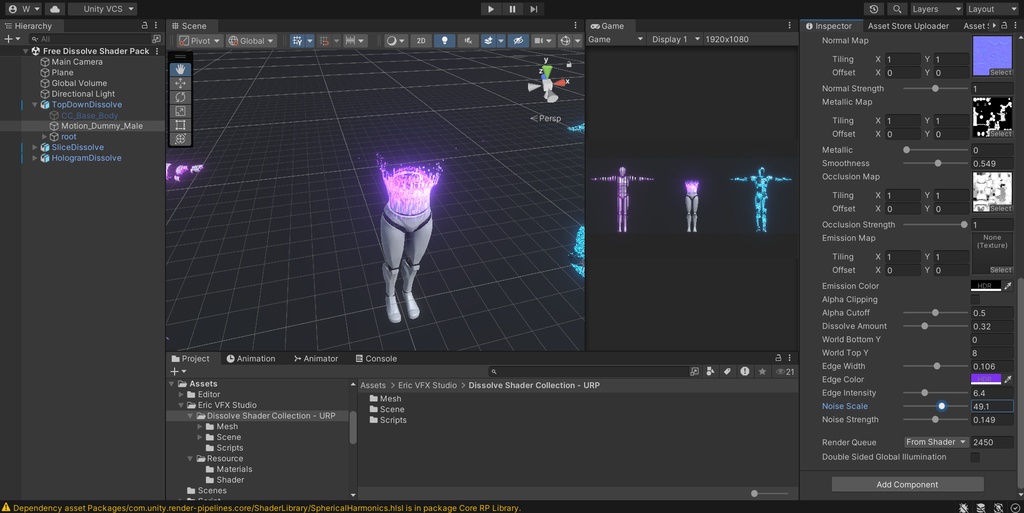The height and width of the screenshot is (513, 1024).
Task: Open the Hierarchy panel options menu
Action: pyautogui.click(x=156, y=25)
